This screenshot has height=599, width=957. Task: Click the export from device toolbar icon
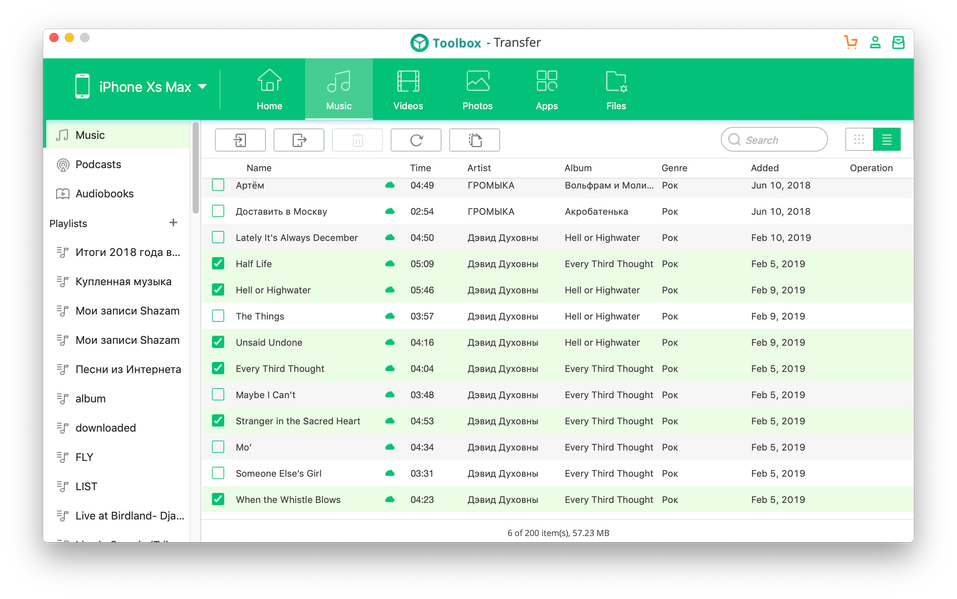click(298, 140)
